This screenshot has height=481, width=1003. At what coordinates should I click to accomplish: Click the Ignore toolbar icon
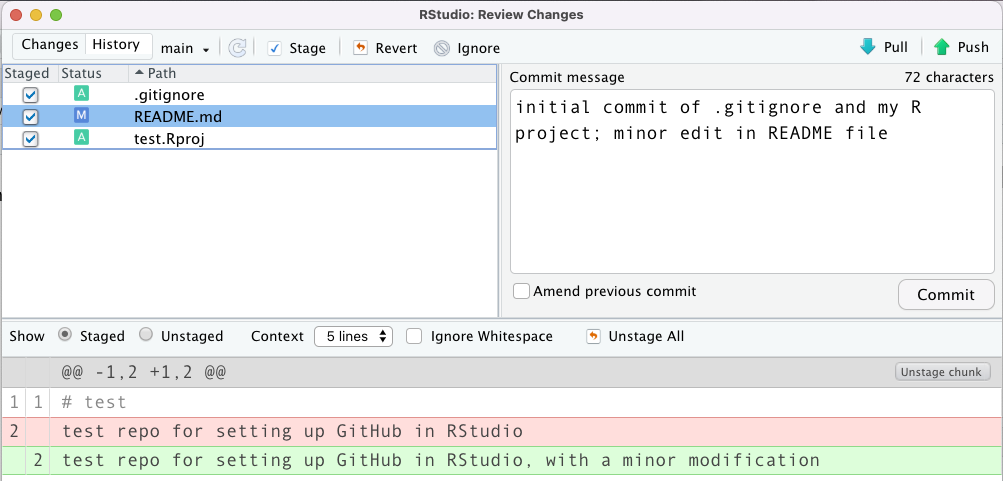coord(442,48)
